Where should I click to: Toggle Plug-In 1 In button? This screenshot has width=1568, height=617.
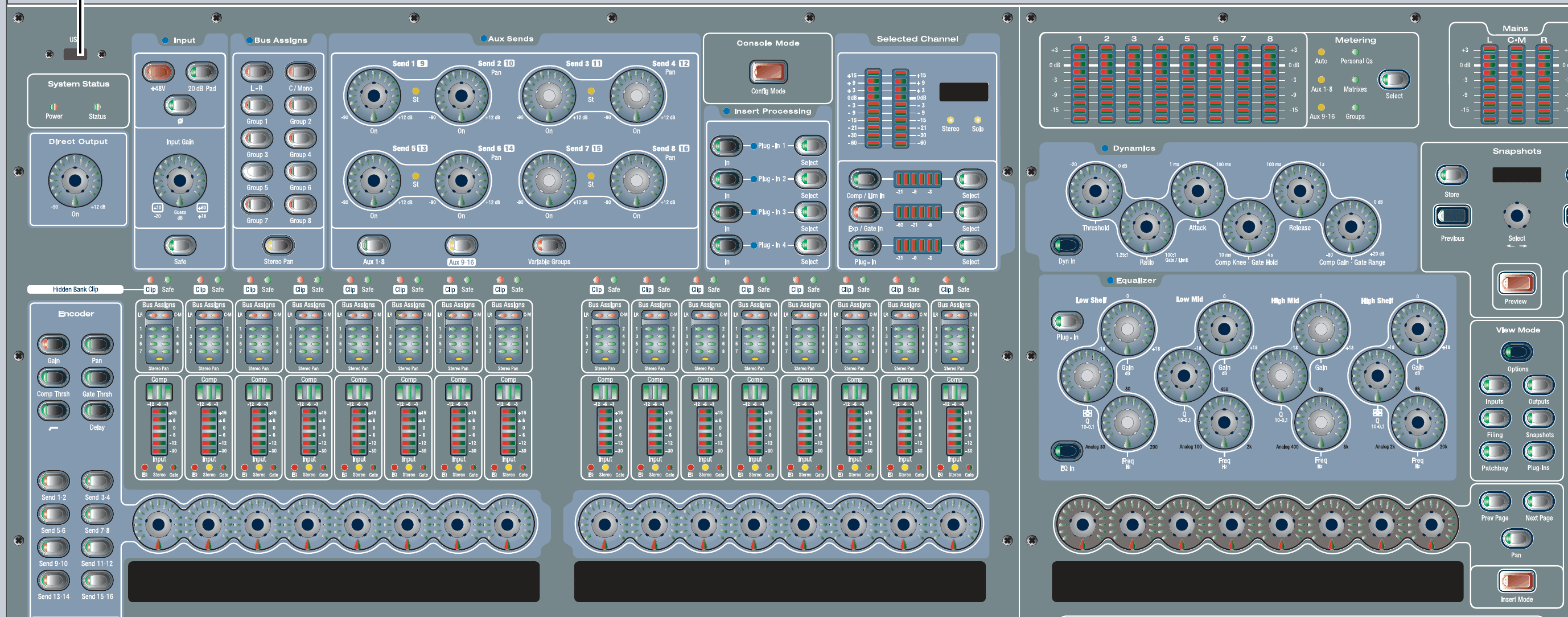tap(726, 146)
